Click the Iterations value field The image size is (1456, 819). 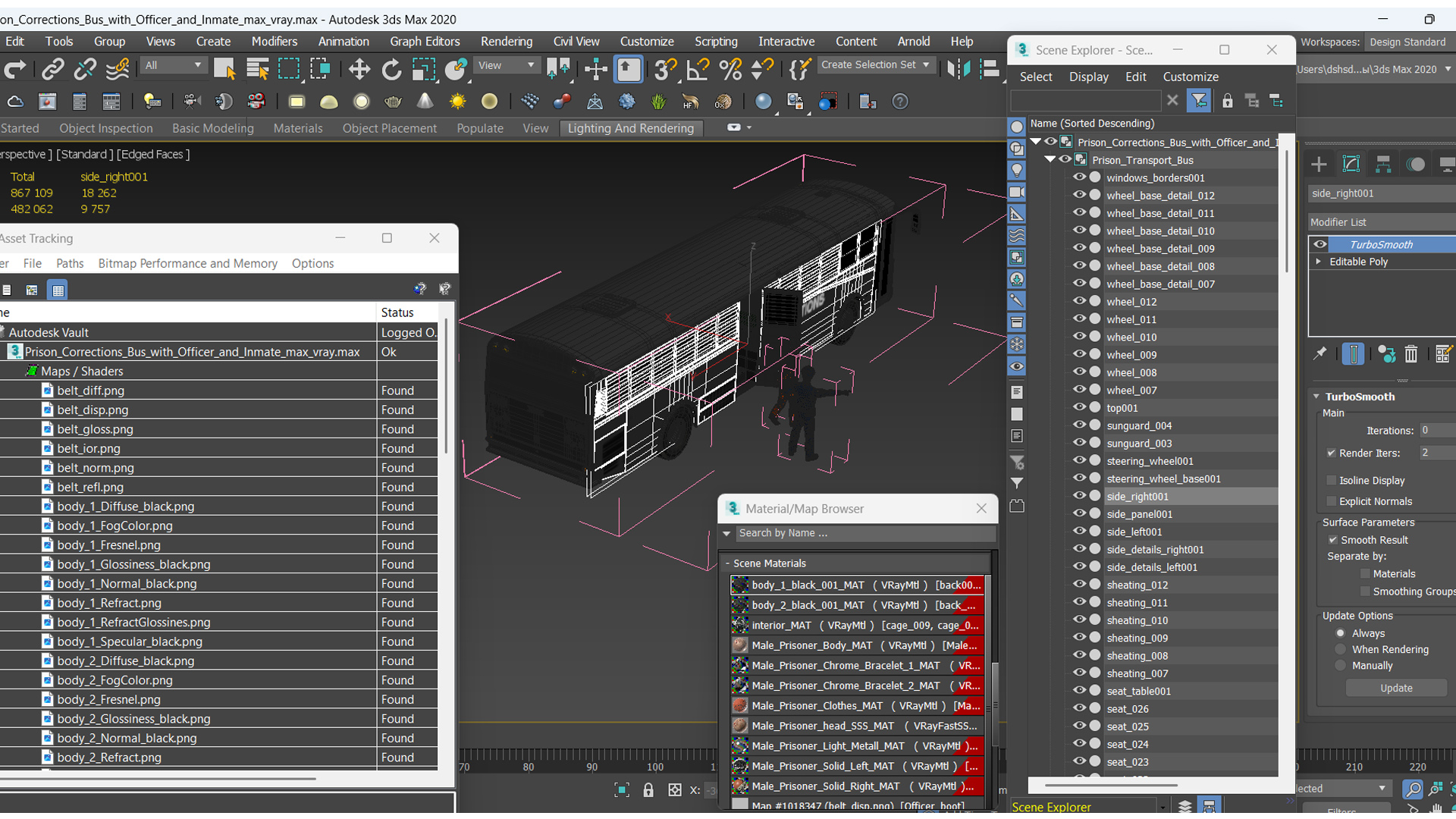tap(1436, 430)
